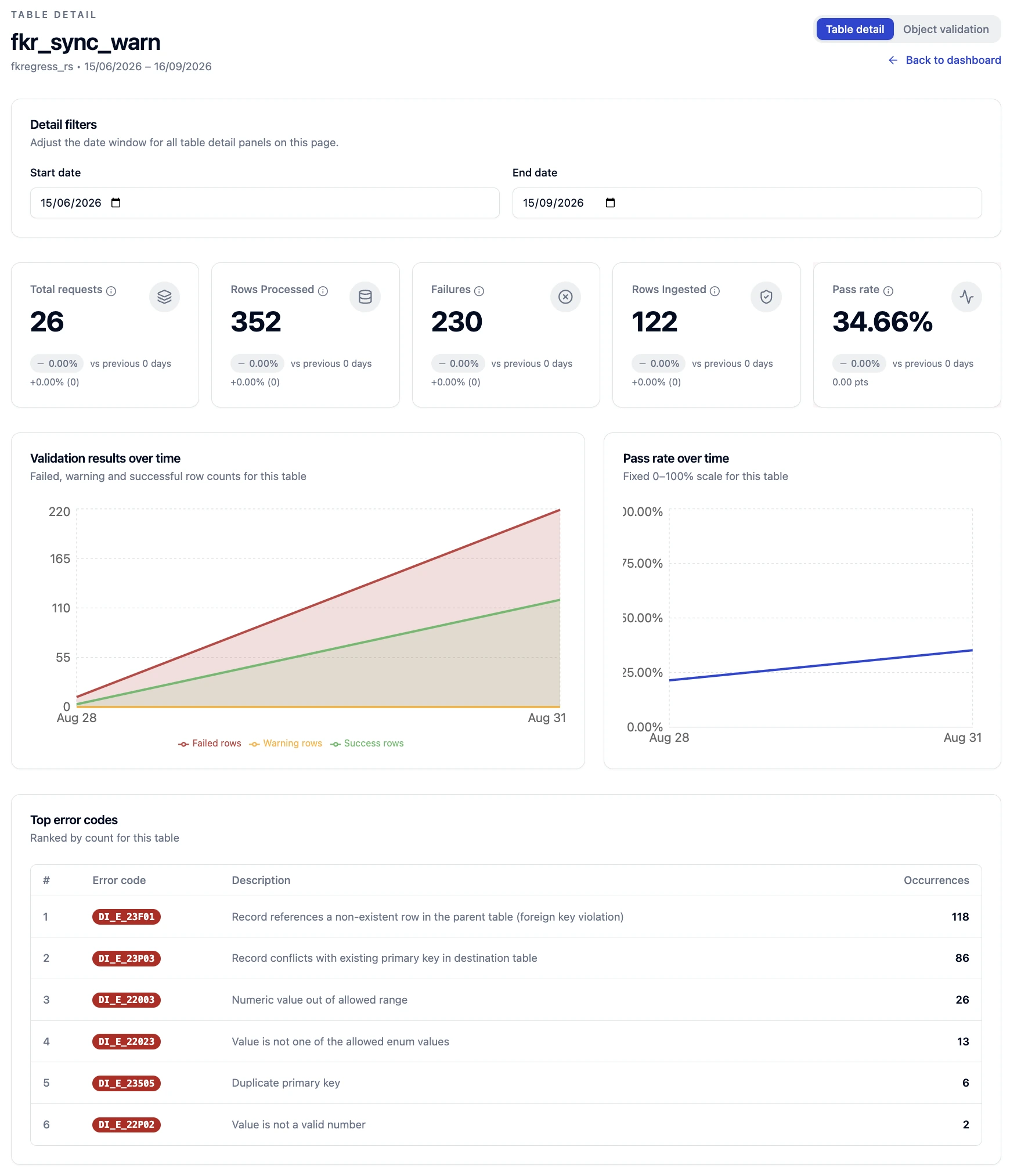This screenshot has width=1010, height=1176.
Task: Click the Pass rate activity pulse icon
Action: tap(966, 297)
